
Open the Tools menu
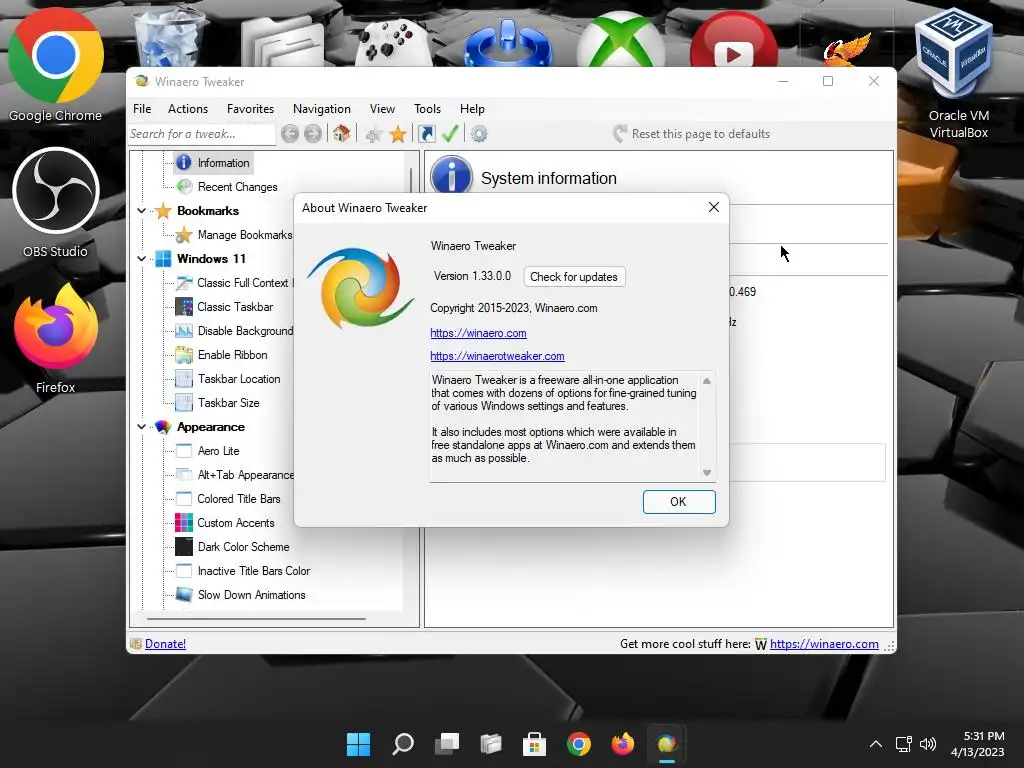point(427,109)
